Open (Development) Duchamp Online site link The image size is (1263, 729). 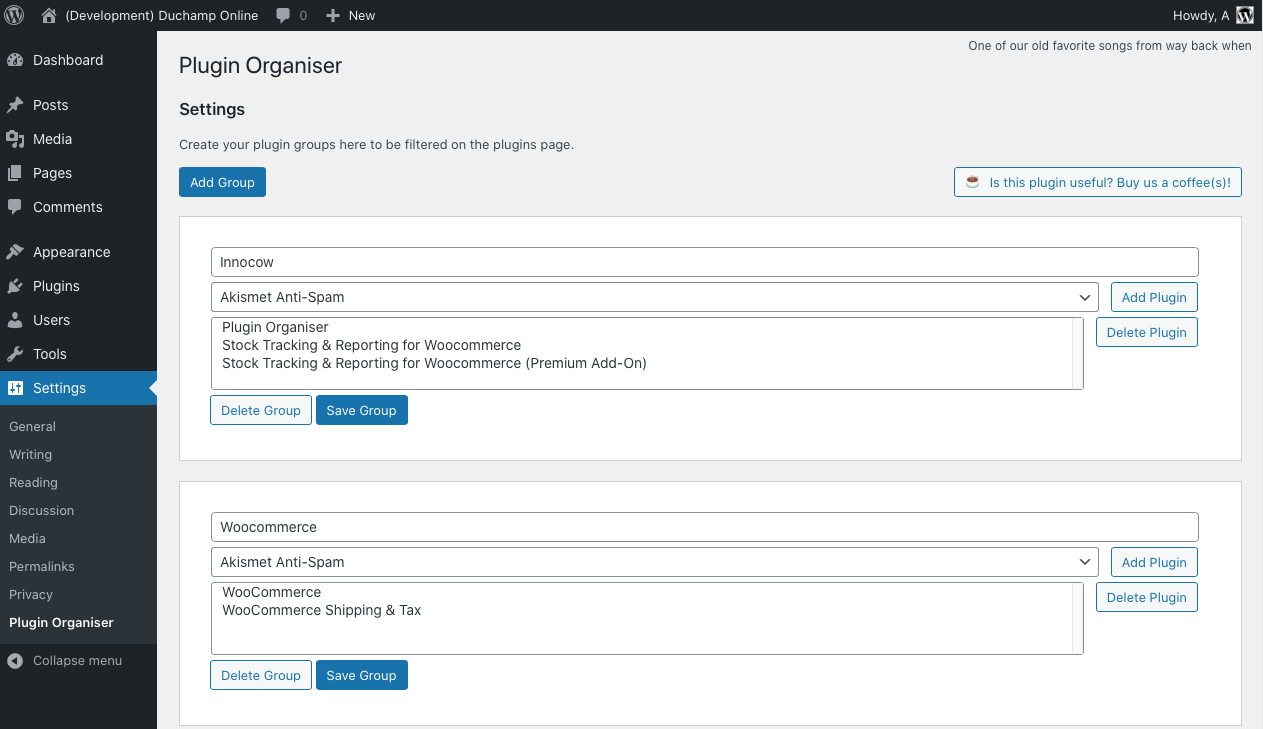(150, 15)
